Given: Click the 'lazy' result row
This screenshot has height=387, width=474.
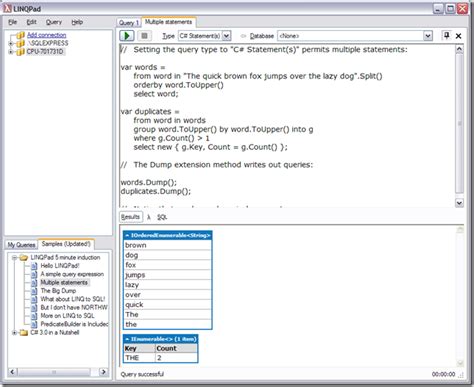Looking at the screenshot, I should (x=168, y=285).
